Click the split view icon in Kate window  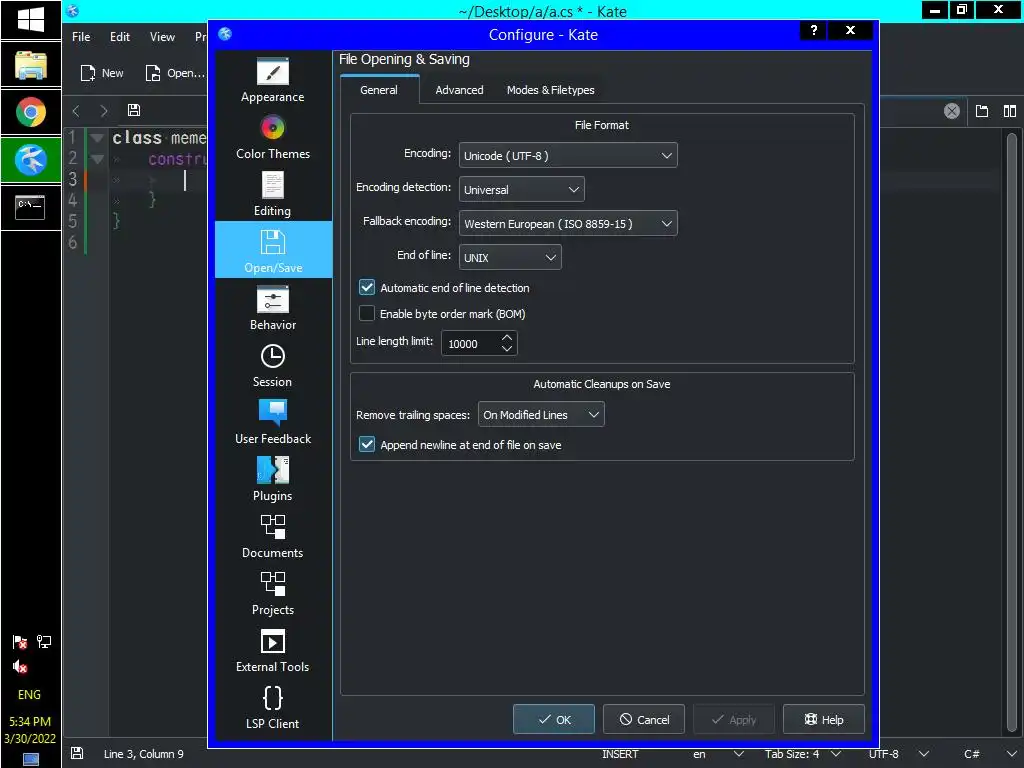[1010, 111]
